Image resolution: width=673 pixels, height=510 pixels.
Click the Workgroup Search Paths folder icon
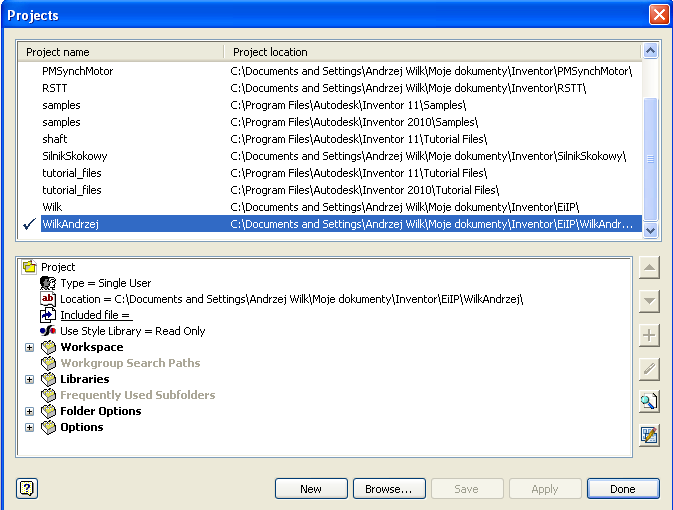[x=49, y=363]
